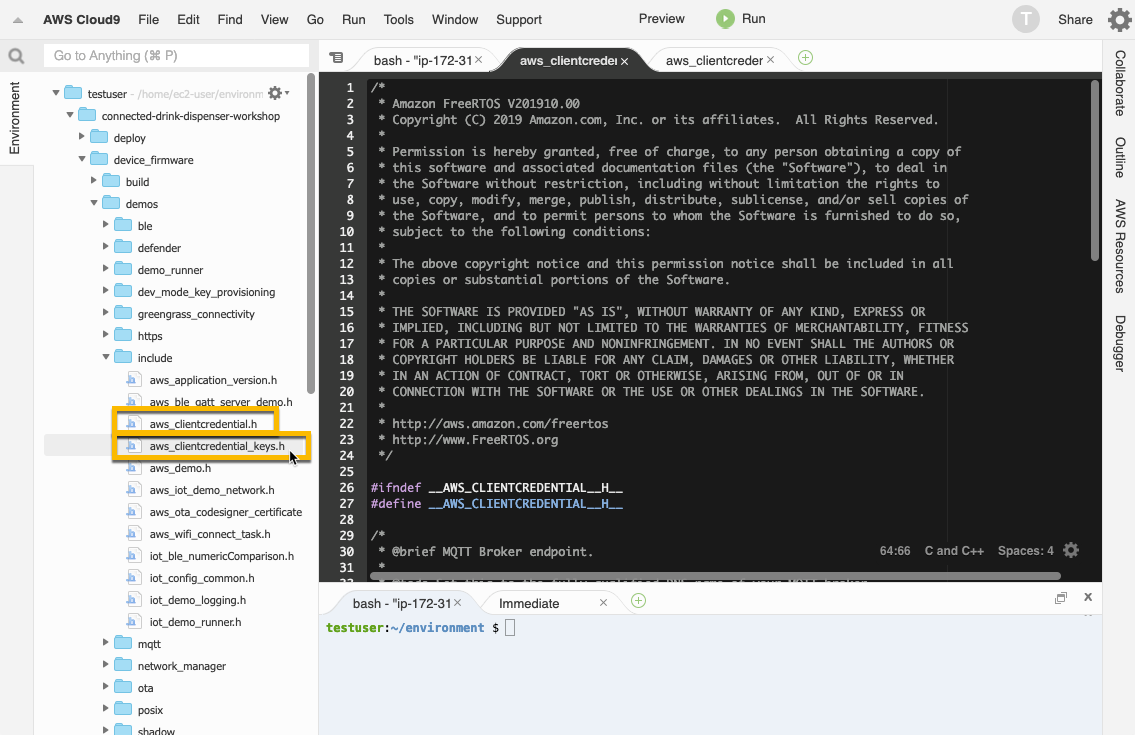Open the Window menu

click(x=455, y=20)
